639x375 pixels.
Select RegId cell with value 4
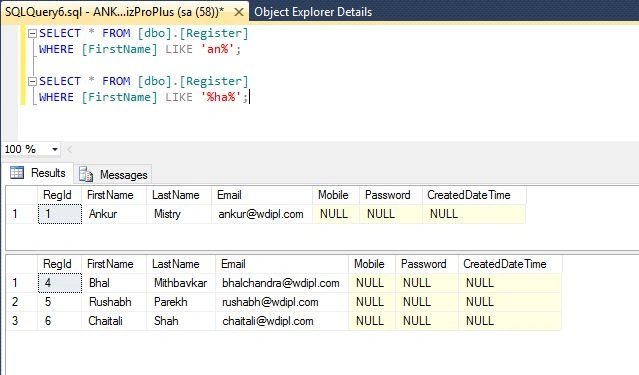[59, 283]
